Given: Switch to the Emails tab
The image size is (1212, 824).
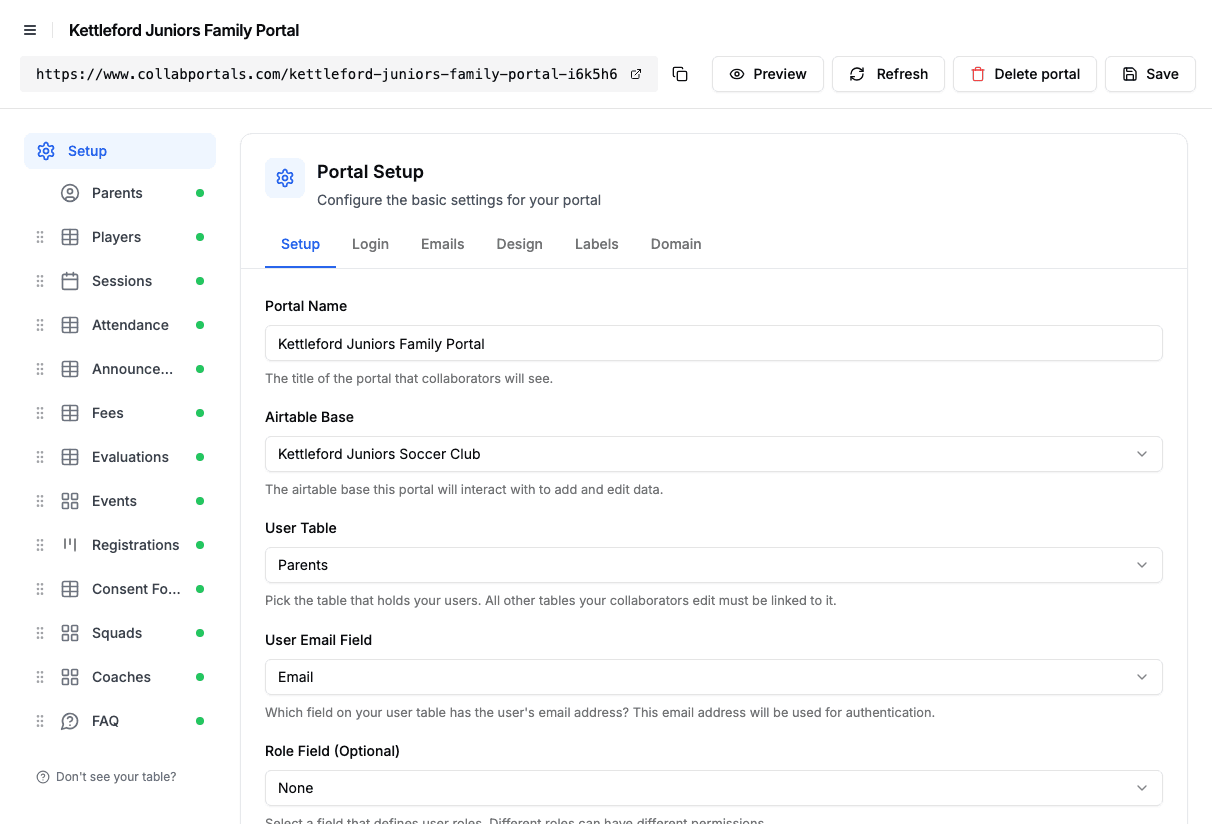Looking at the screenshot, I should click(x=442, y=244).
